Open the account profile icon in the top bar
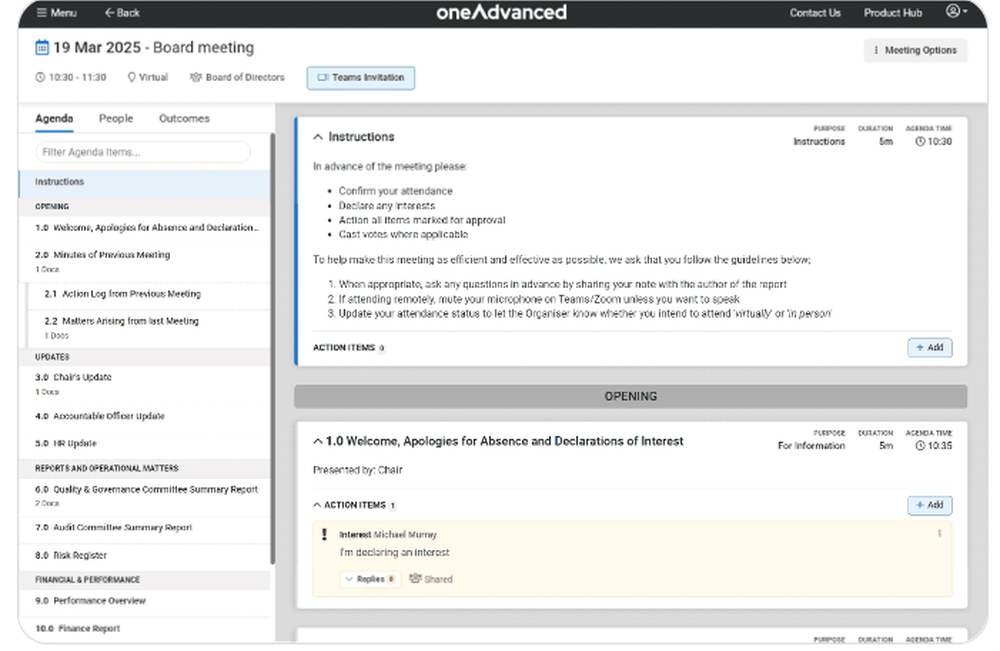The height and width of the screenshot is (651, 1000). coord(952,13)
